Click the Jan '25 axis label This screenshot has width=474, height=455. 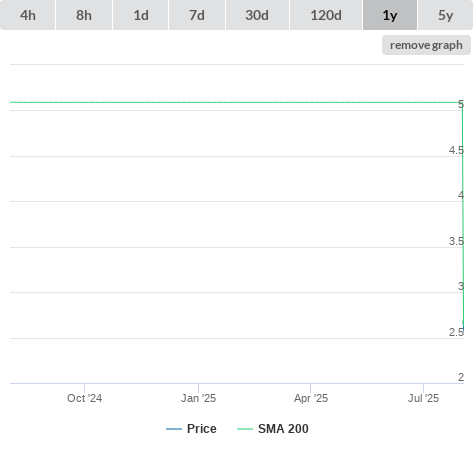199,398
